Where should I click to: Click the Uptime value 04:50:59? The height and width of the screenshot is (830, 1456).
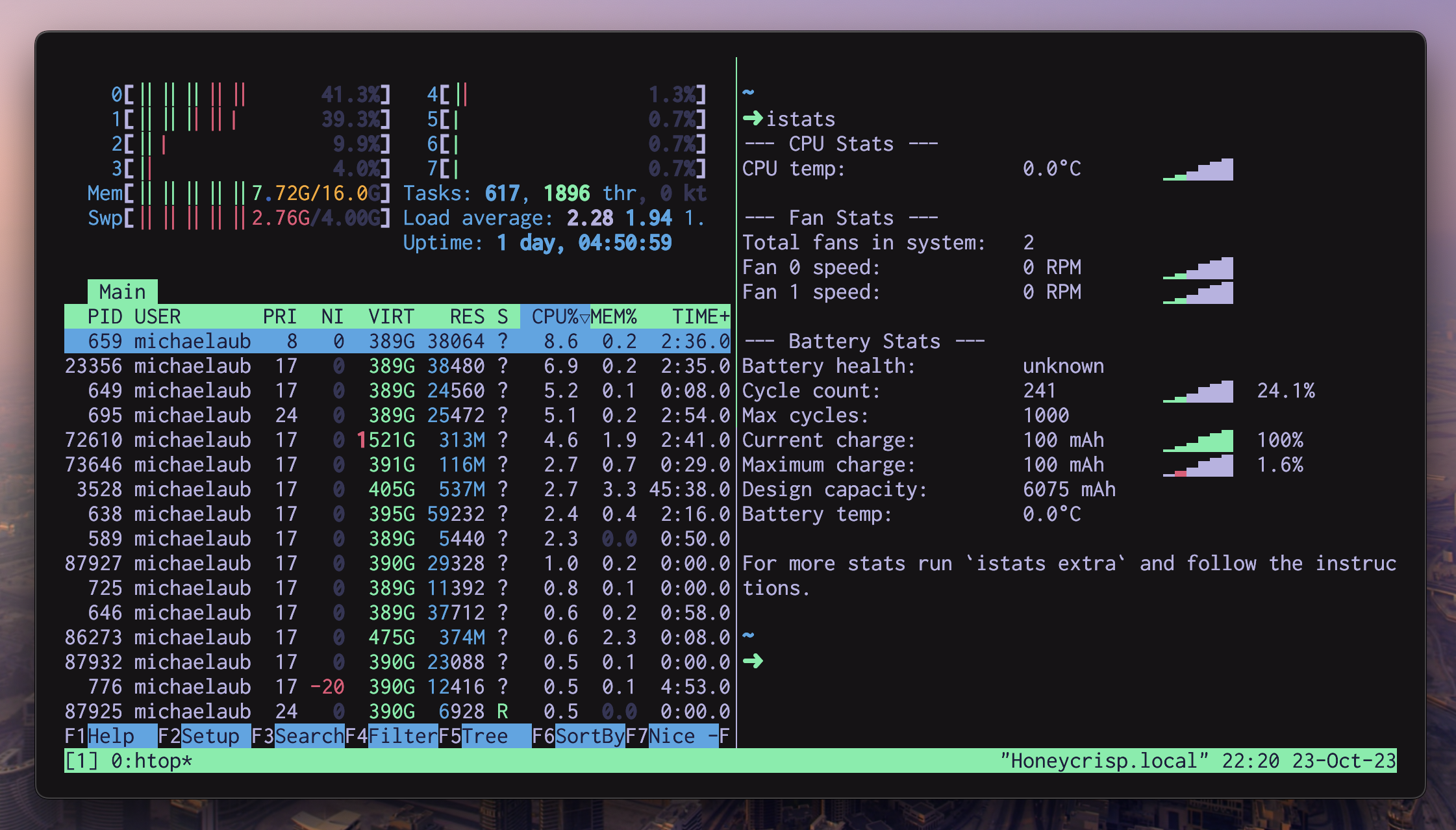tap(625, 242)
